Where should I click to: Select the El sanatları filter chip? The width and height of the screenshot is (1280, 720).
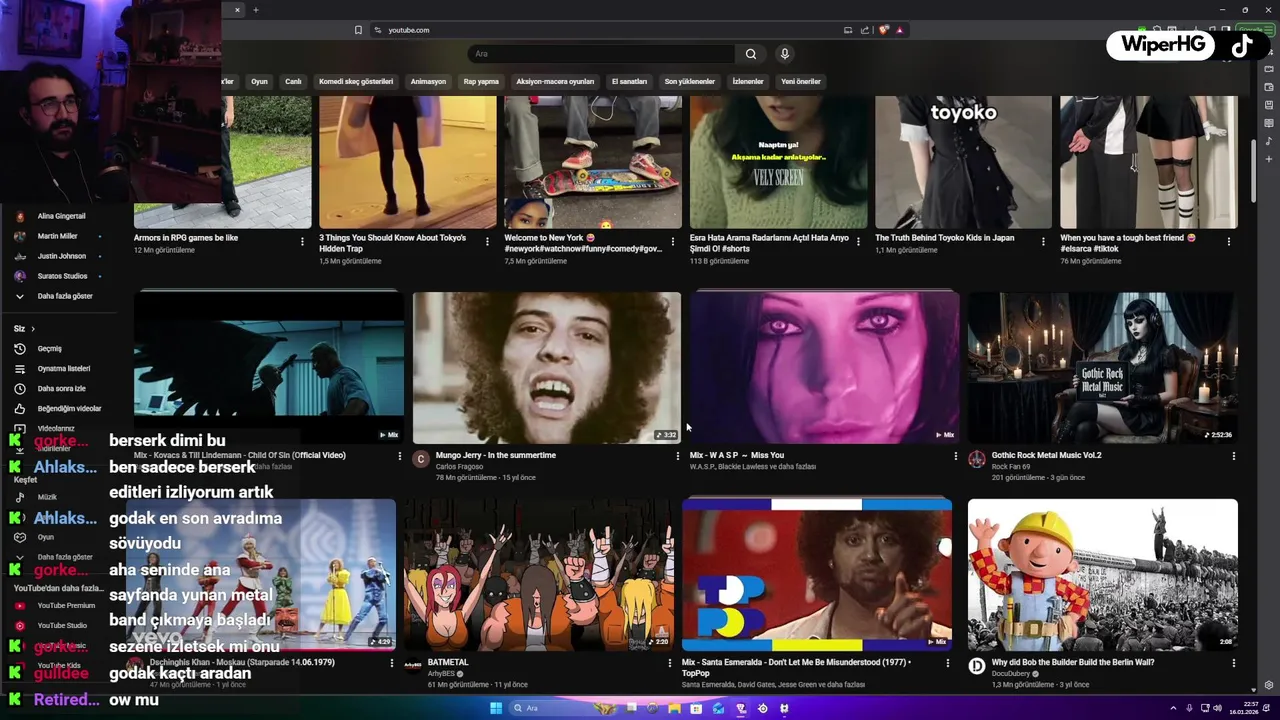click(629, 82)
